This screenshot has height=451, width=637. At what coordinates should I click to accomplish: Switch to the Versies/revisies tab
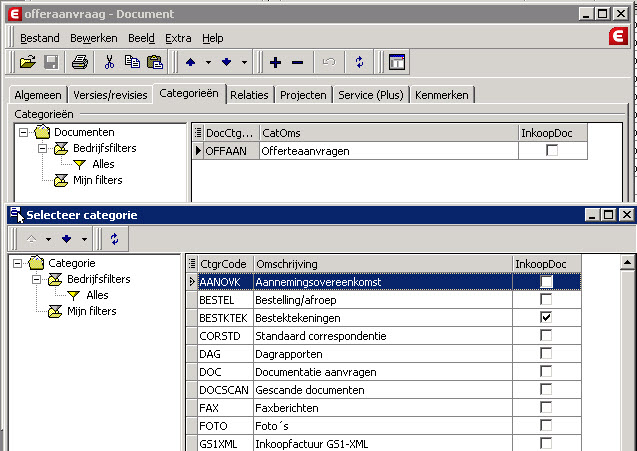(110, 95)
